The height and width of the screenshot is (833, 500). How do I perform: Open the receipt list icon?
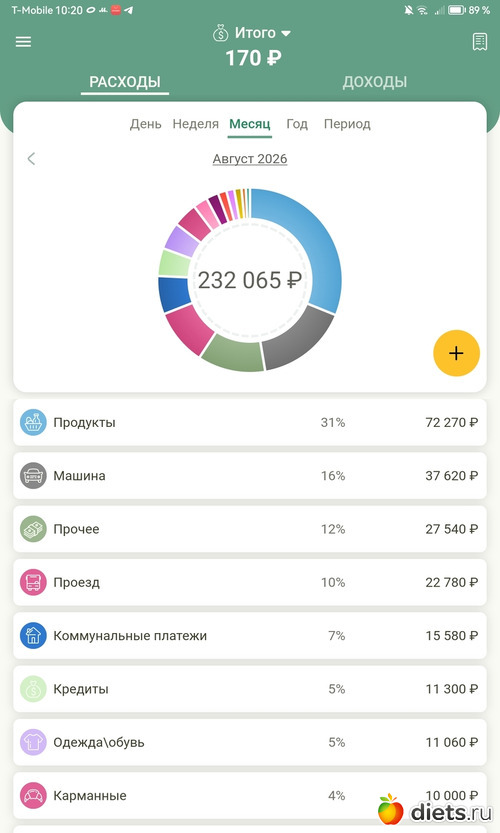click(479, 41)
